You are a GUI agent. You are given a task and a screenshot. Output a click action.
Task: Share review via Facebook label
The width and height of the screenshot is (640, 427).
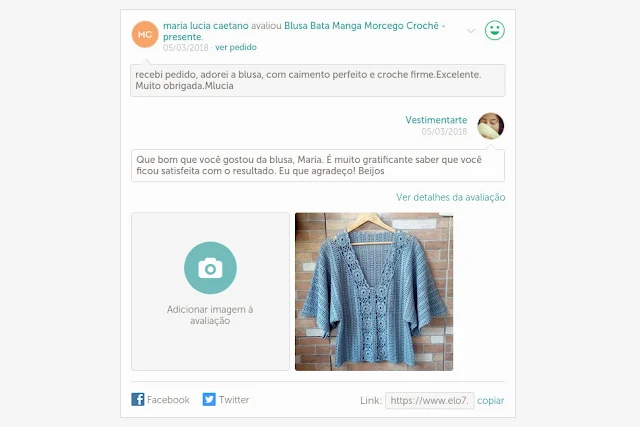pyautogui.click(x=168, y=400)
